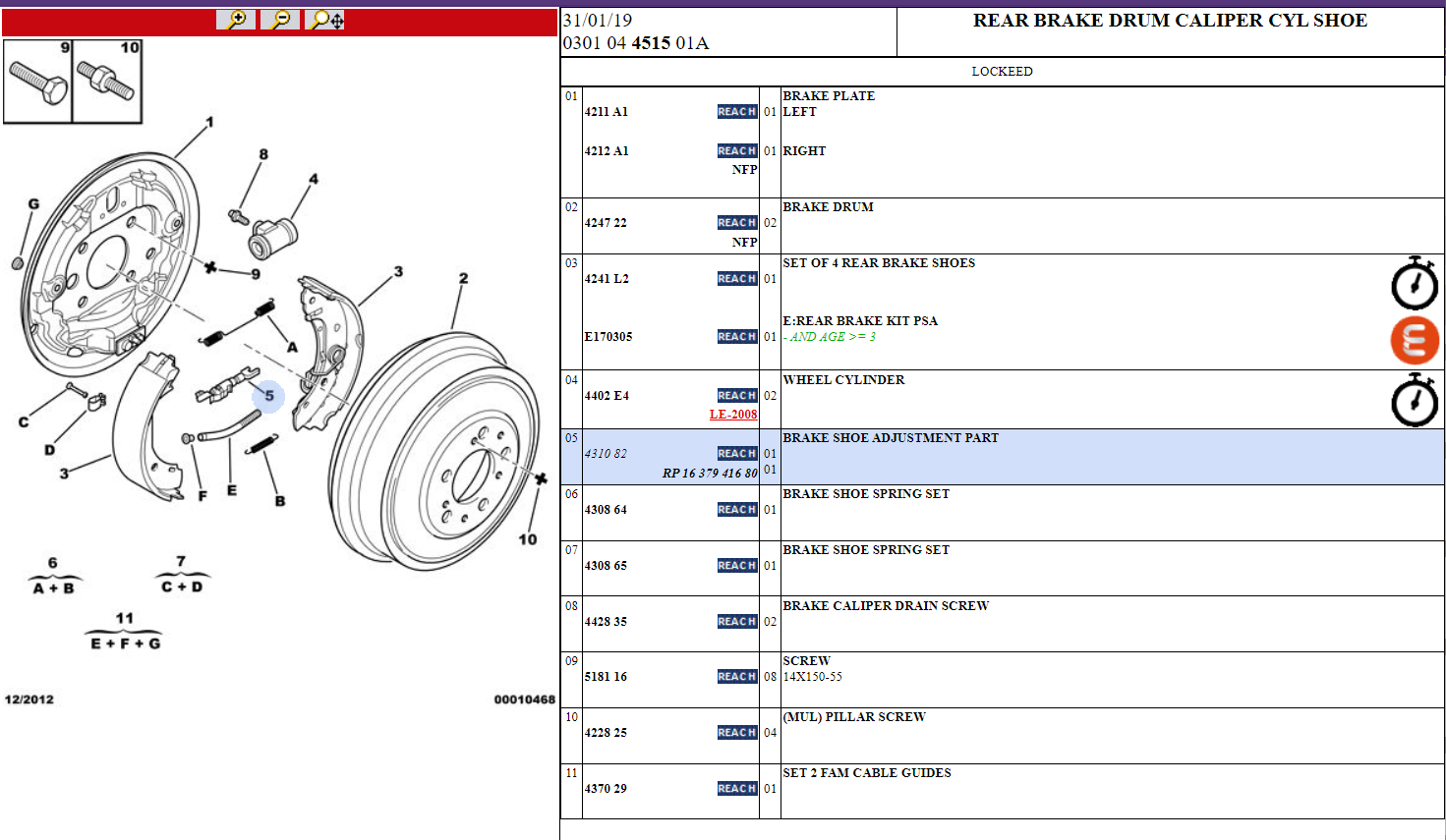This screenshot has height=840, width=1446.
Task: Click the zoom out magnifier icon
Action: click(x=280, y=20)
